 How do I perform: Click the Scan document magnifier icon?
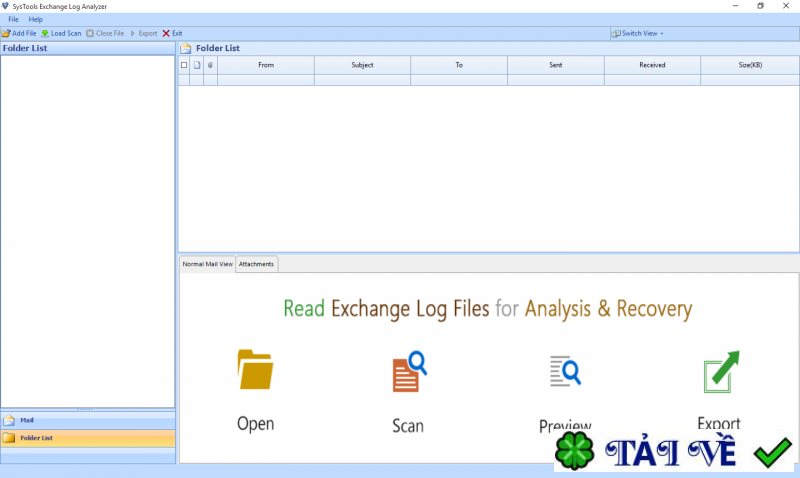tap(409, 371)
